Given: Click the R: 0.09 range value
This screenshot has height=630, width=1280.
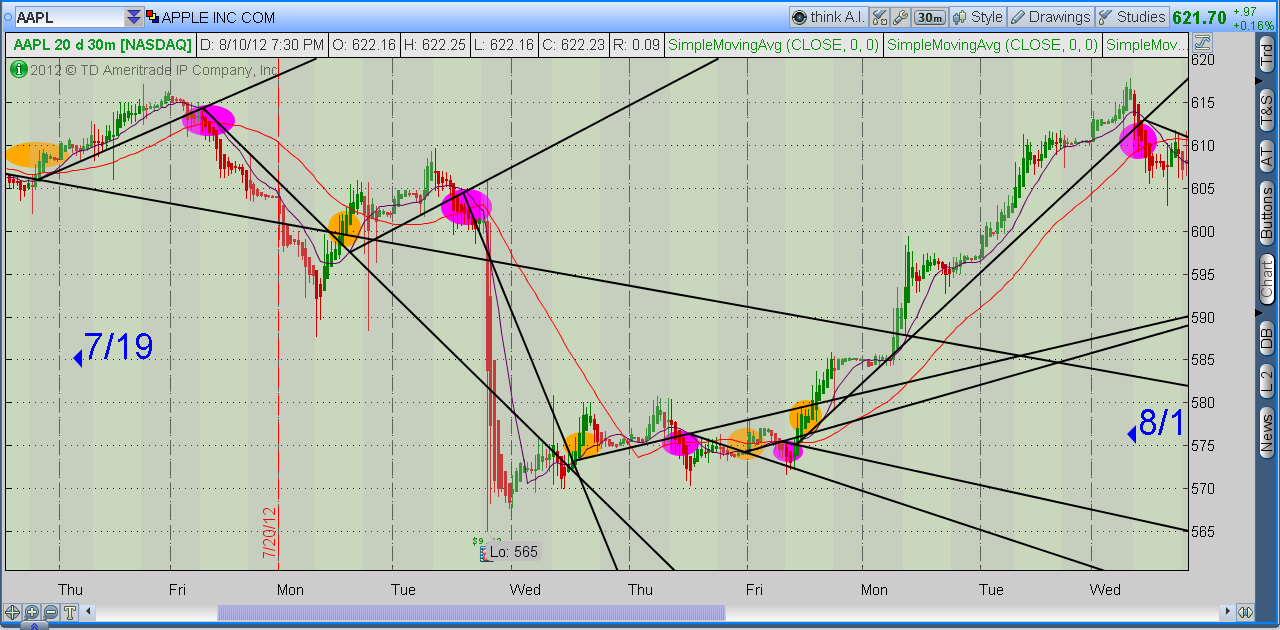Looking at the screenshot, I should pos(636,45).
